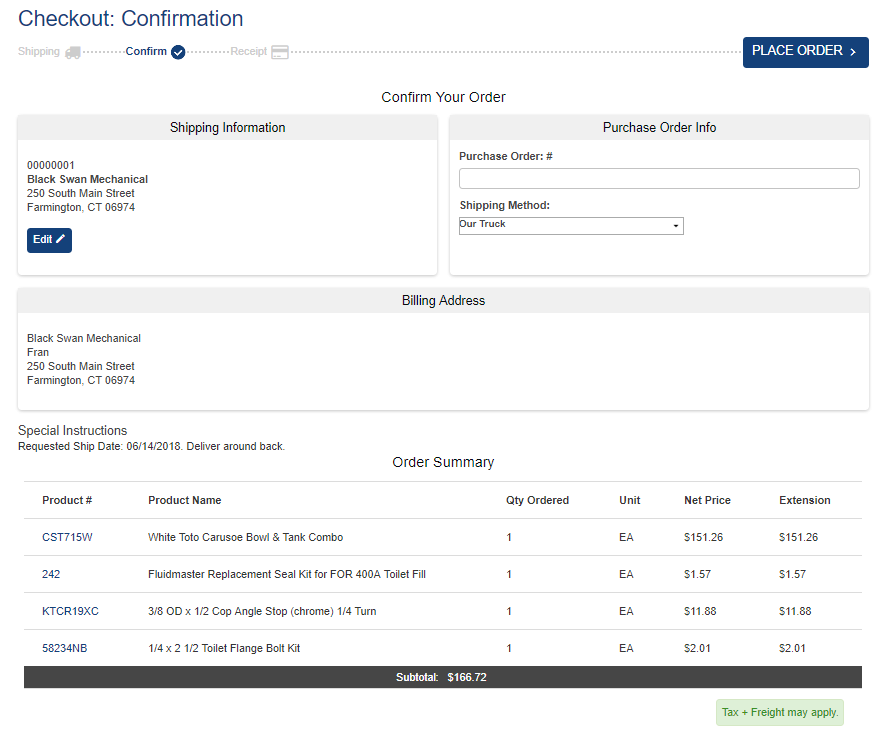Click into the Purchase Order number field

tap(659, 179)
